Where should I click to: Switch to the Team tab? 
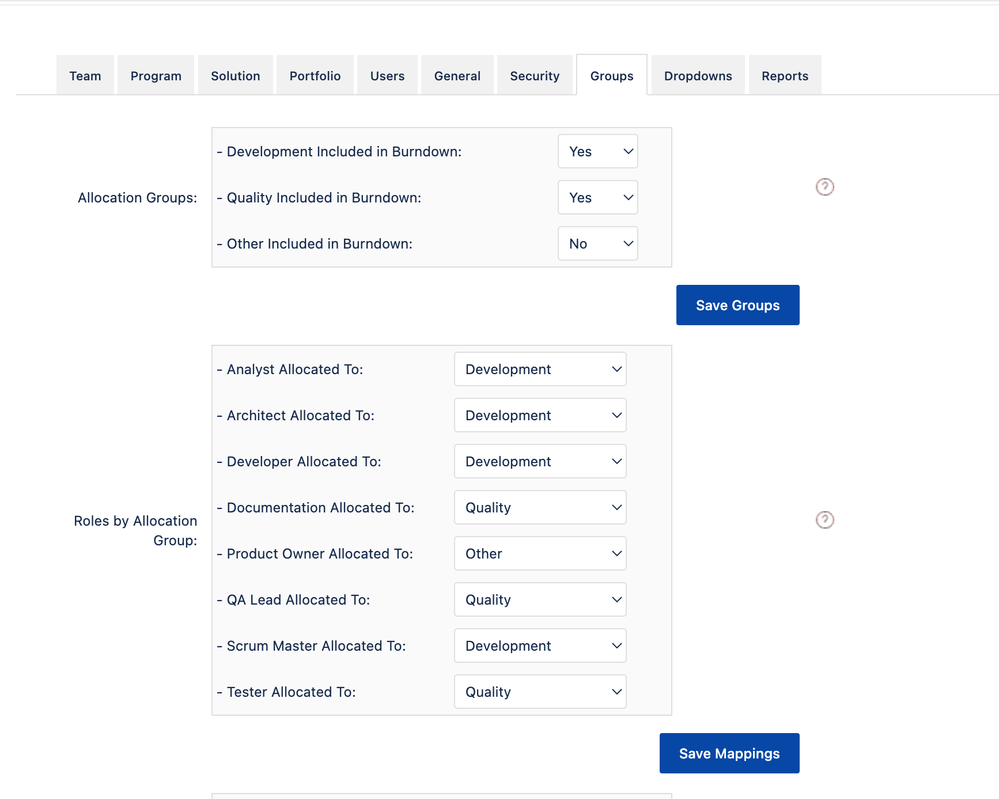[85, 75]
